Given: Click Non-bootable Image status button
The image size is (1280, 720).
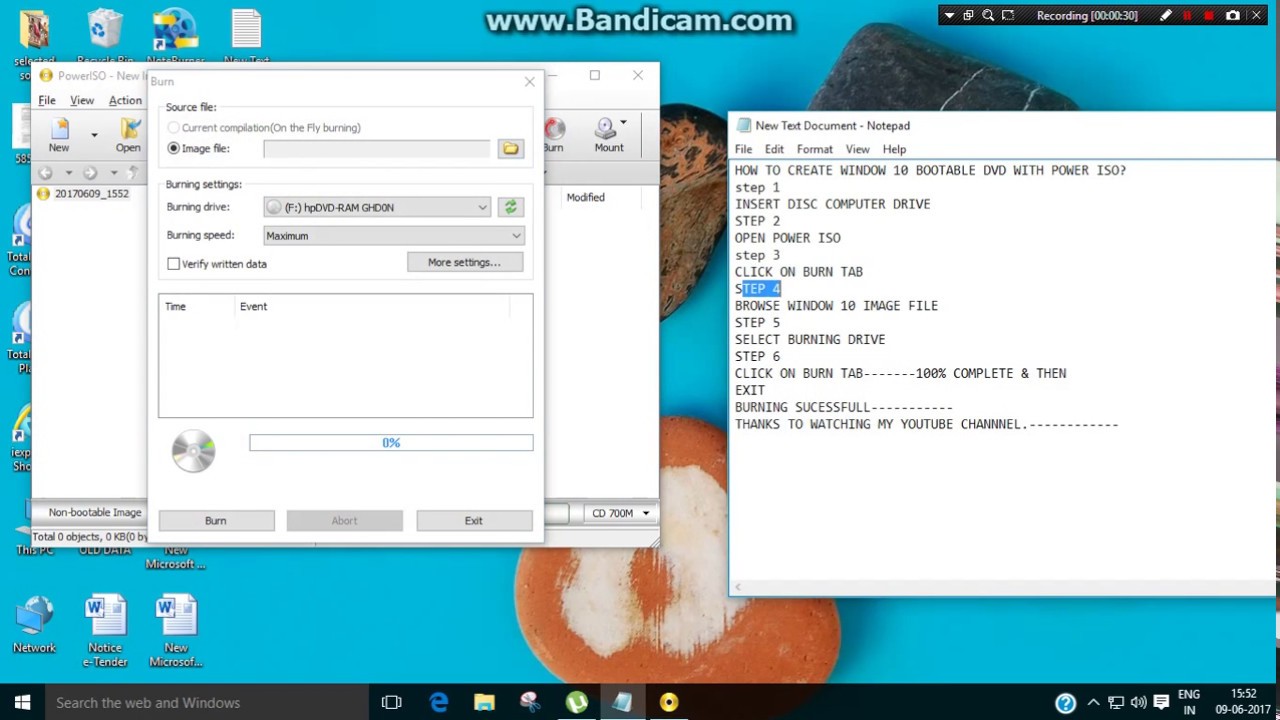Looking at the screenshot, I should click(x=95, y=513).
